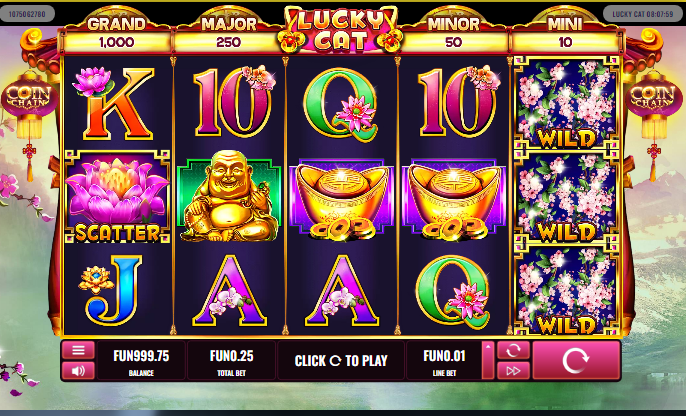This screenshot has height=416, width=686.
Task: Click the large spin button
Action: (576, 360)
